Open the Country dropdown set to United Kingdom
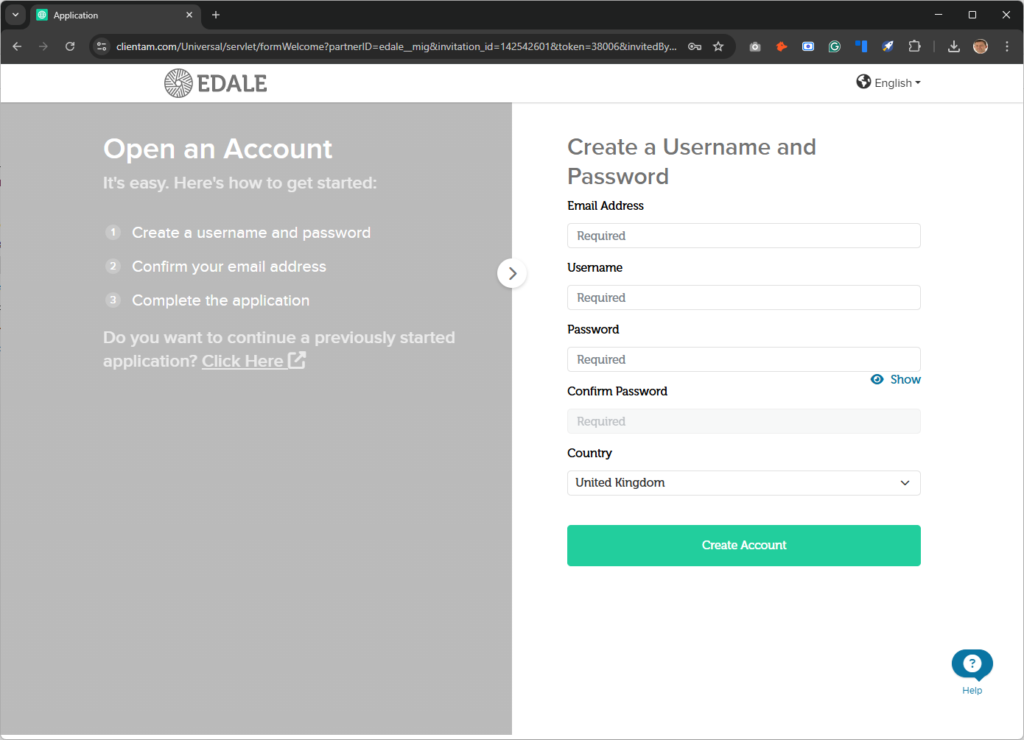1024x740 pixels. (x=744, y=483)
